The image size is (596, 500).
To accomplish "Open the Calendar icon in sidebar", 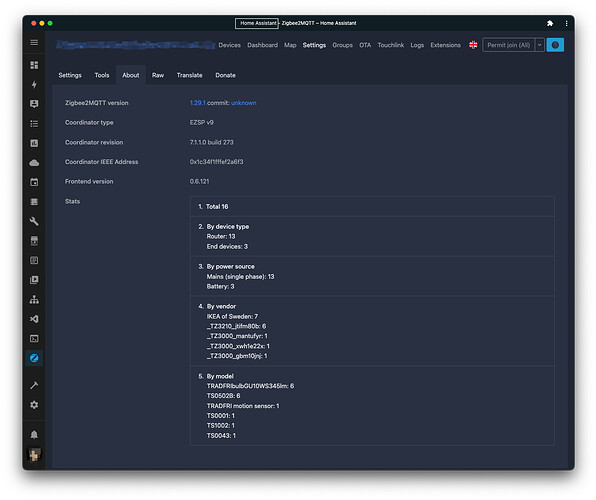I will click(x=34, y=182).
